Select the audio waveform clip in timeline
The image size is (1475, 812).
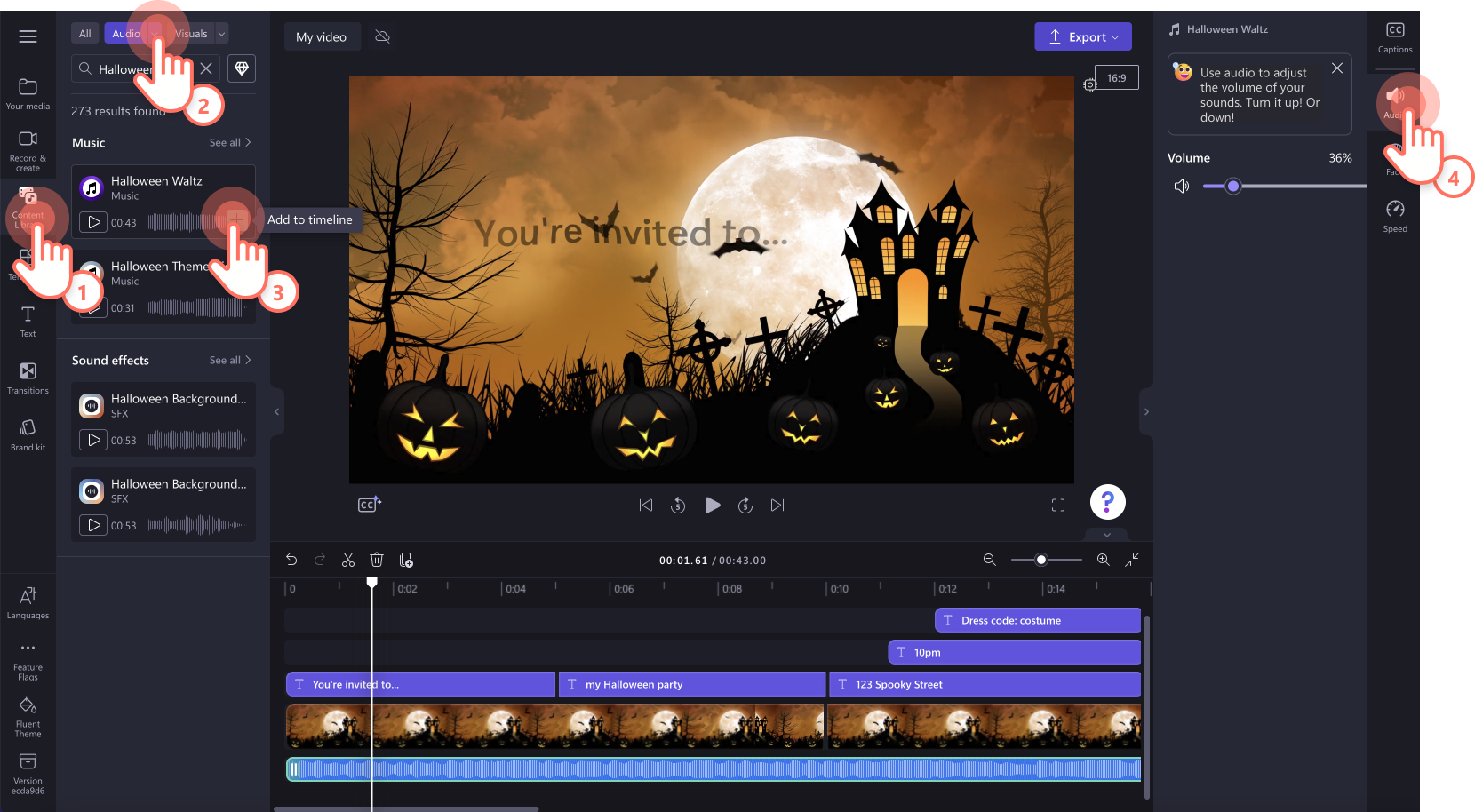click(x=714, y=769)
